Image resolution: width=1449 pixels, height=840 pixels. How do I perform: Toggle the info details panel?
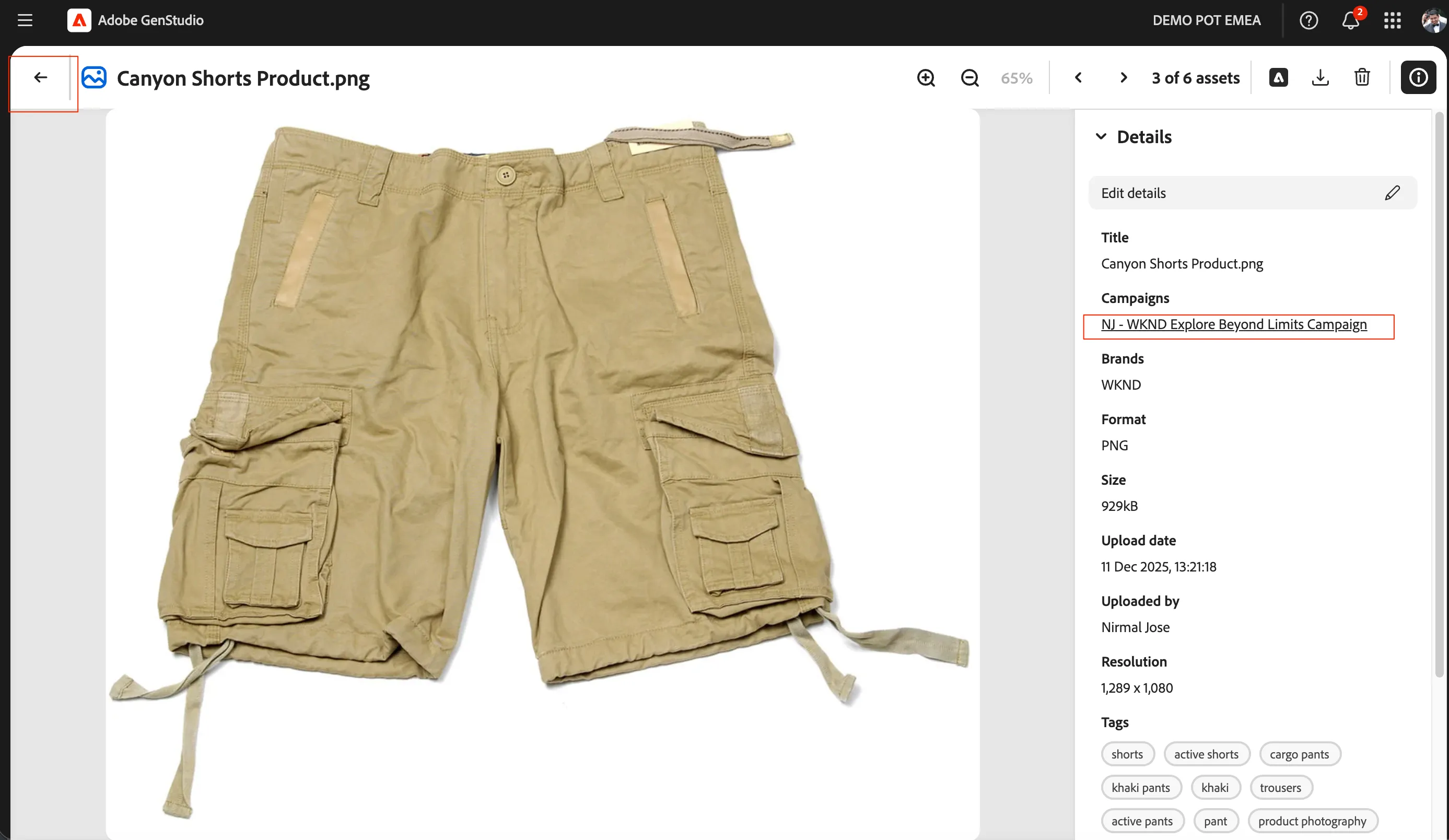[x=1418, y=78]
